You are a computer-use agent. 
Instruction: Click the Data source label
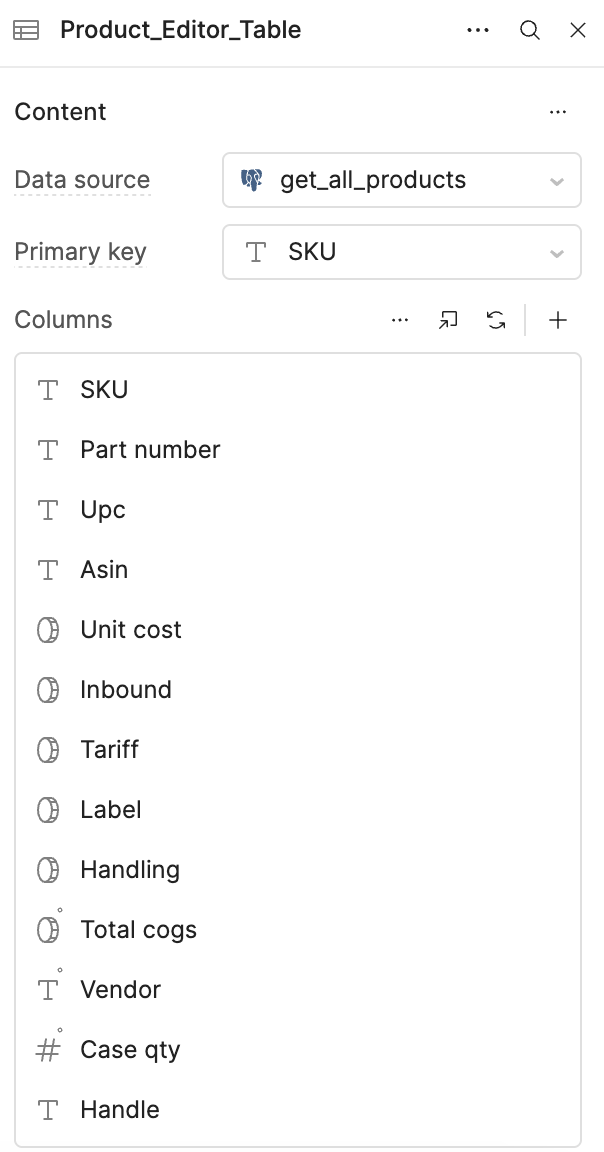[82, 180]
